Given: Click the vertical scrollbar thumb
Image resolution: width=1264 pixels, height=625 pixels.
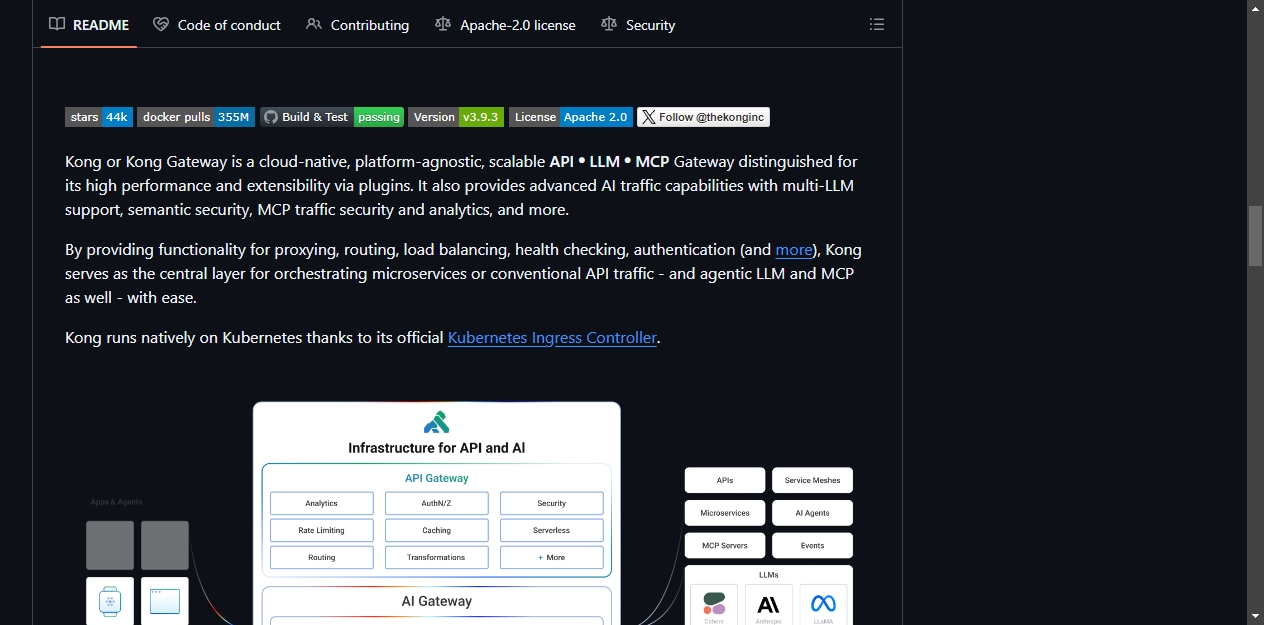Looking at the screenshot, I should tap(1255, 236).
